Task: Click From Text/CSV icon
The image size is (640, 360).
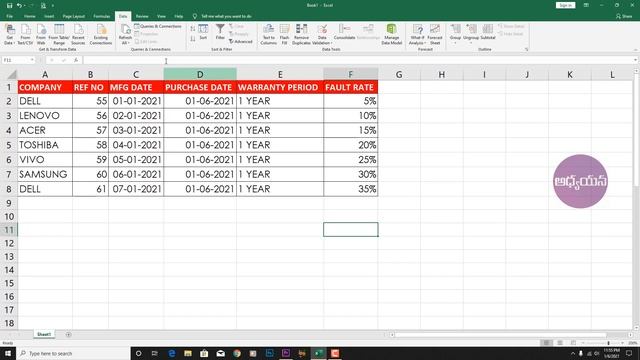Action: coord(25,35)
